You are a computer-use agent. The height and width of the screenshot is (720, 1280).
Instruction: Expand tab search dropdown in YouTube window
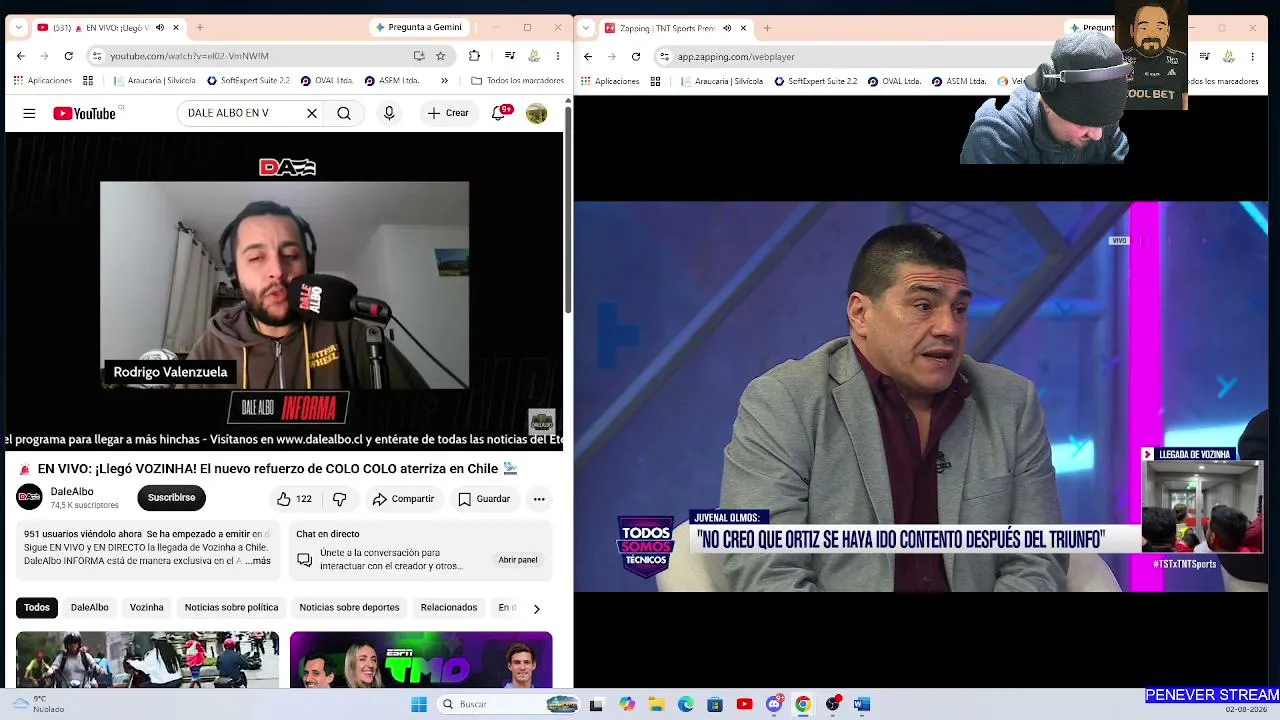18,28
